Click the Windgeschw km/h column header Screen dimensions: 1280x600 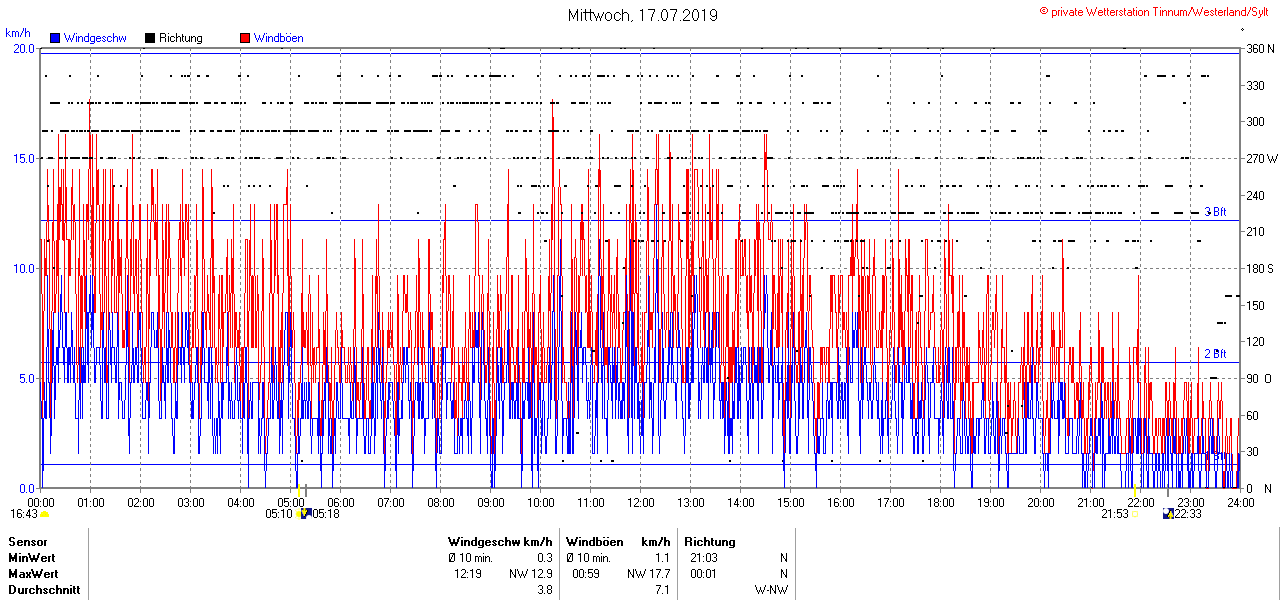point(500,542)
